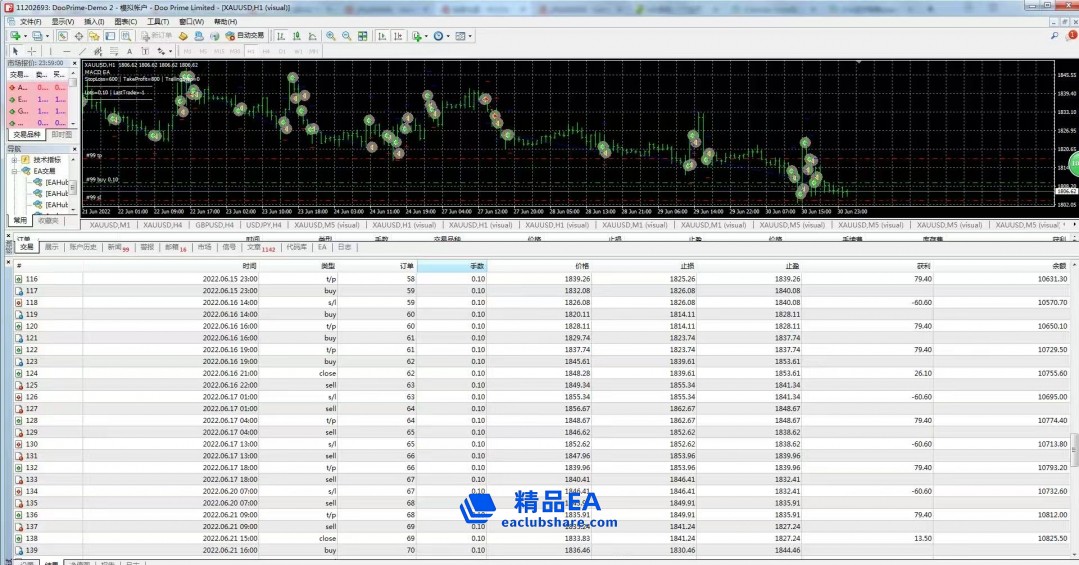Image resolution: width=1079 pixels, height=565 pixels.
Task: Open the GBPUSD,H4 chart tab
Action: [217, 225]
